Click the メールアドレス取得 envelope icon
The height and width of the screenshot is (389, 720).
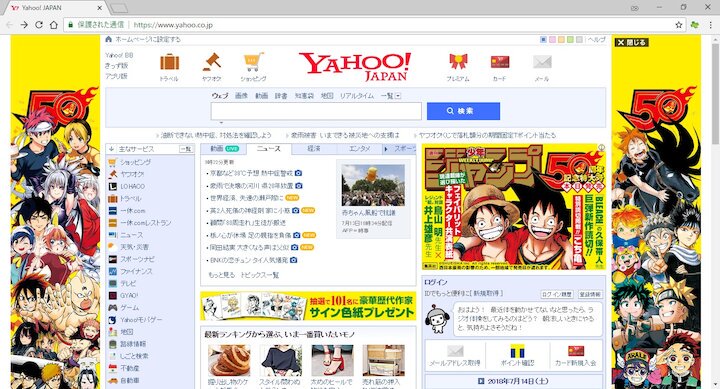pos(455,351)
